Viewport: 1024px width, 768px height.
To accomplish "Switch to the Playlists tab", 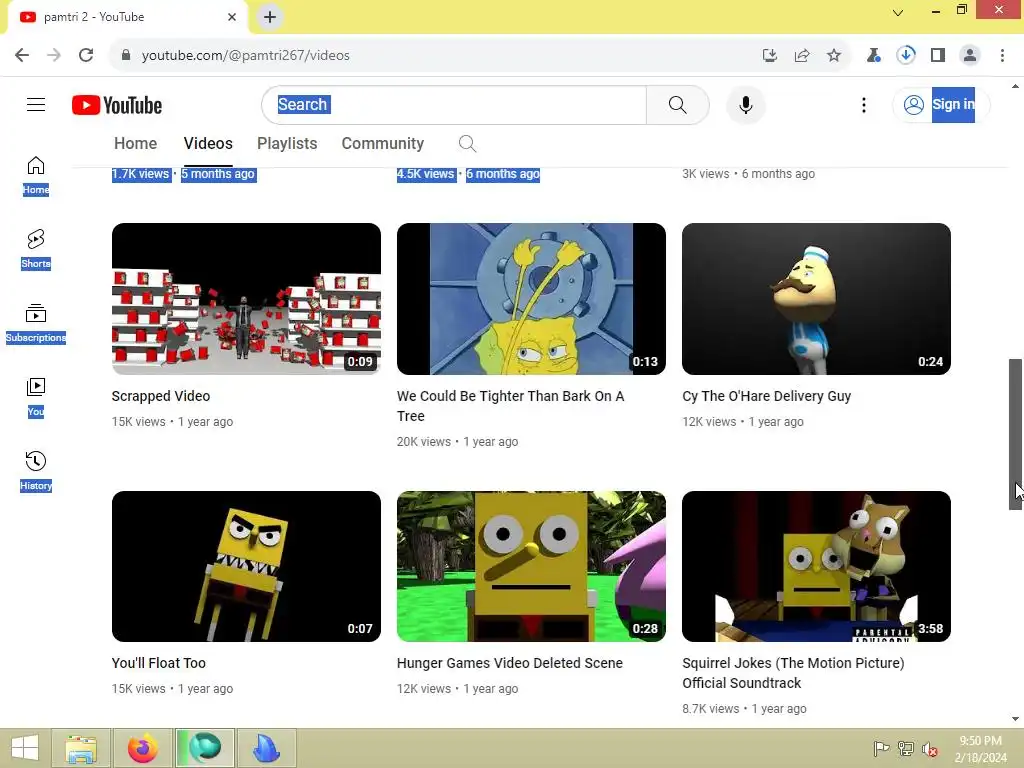I will 287,143.
